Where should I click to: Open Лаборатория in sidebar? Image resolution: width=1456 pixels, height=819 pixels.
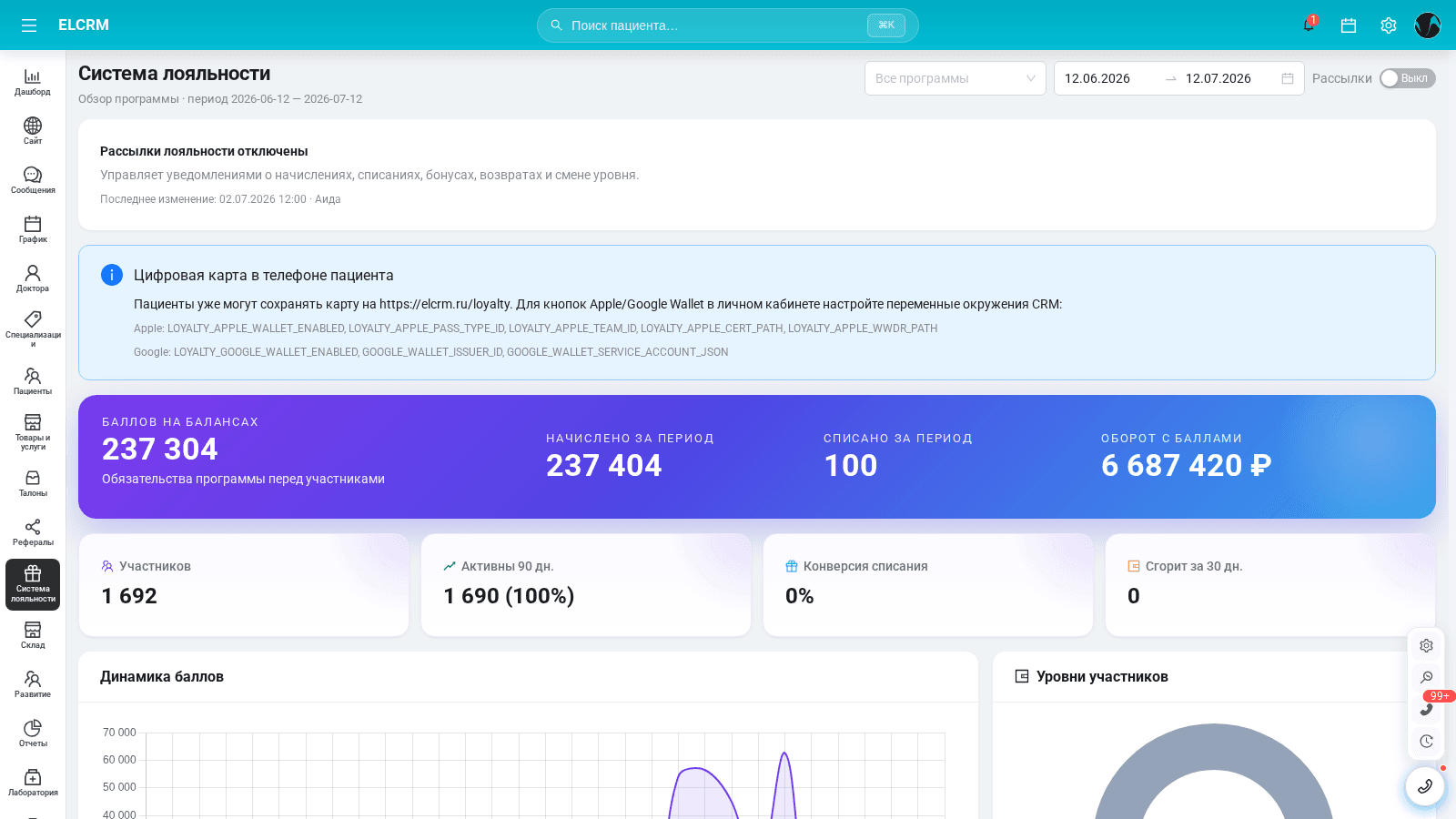[33, 783]
